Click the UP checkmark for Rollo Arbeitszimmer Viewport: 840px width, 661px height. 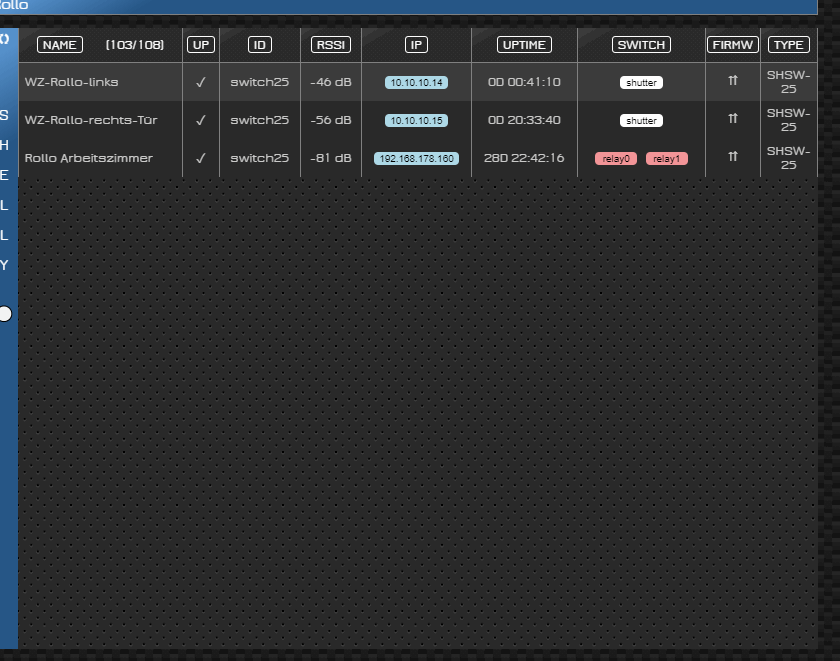[201, 158]
